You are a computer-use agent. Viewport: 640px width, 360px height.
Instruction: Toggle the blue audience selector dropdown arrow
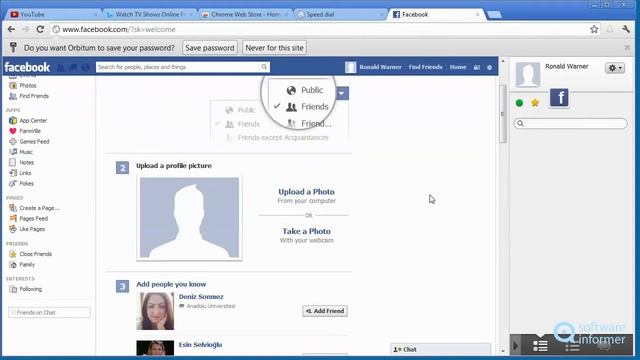[x=342, y=93]
